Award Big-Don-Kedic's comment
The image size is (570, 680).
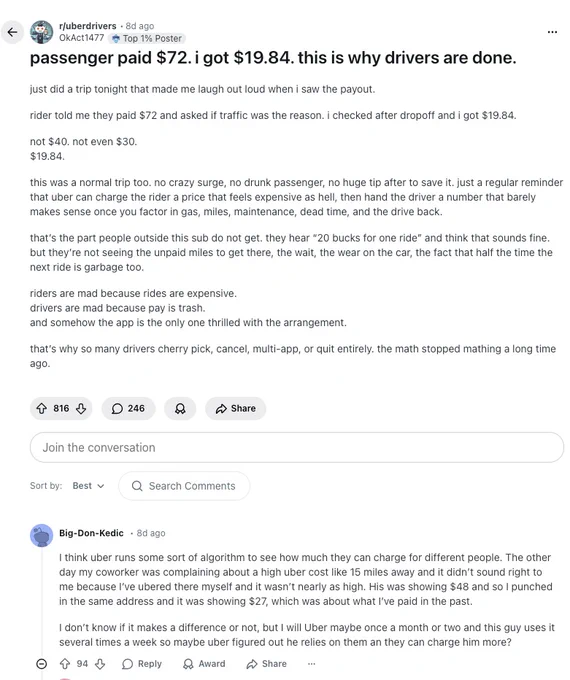pos(204,664)
